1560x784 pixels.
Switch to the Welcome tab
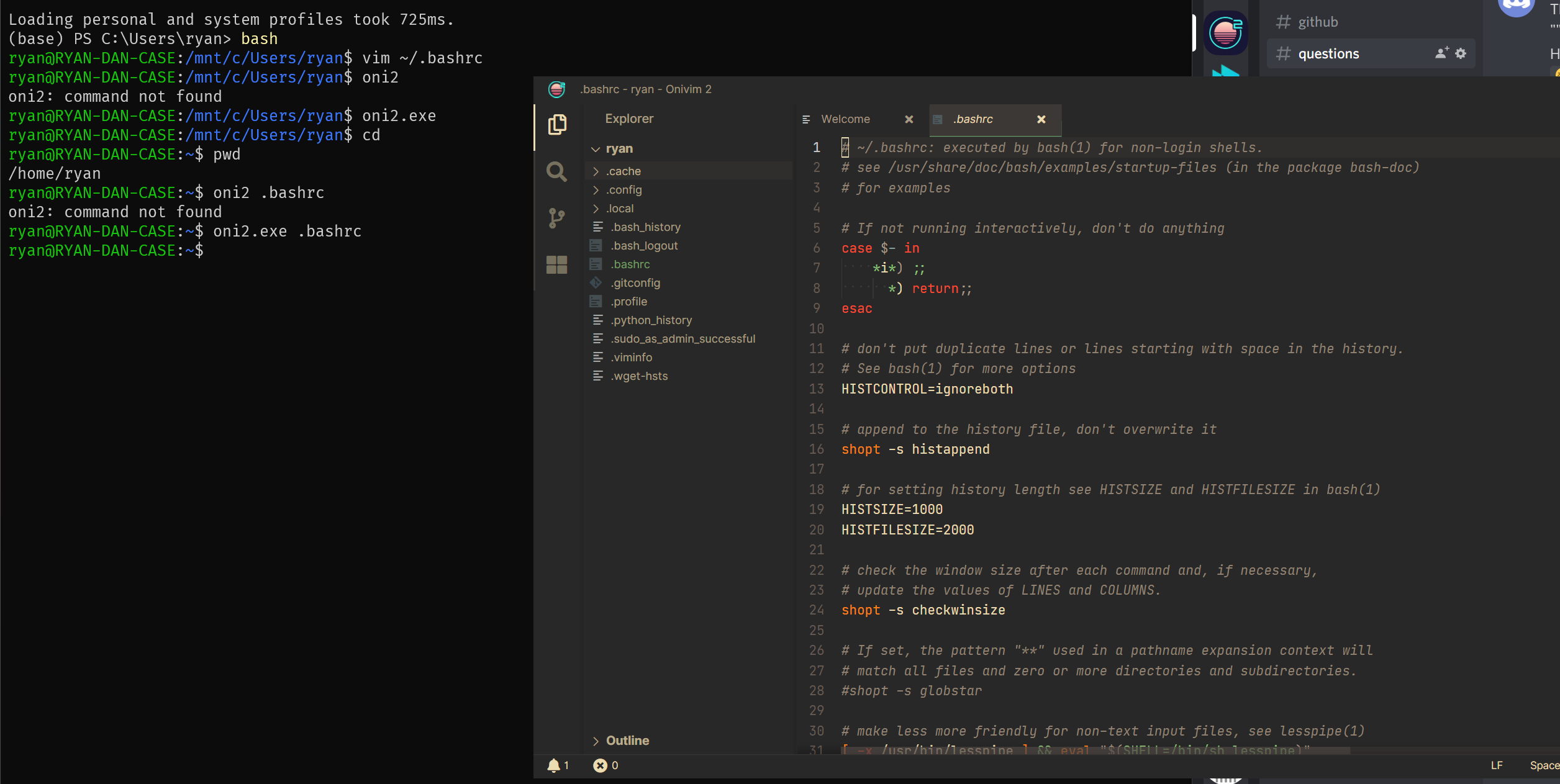click(845, 119)
